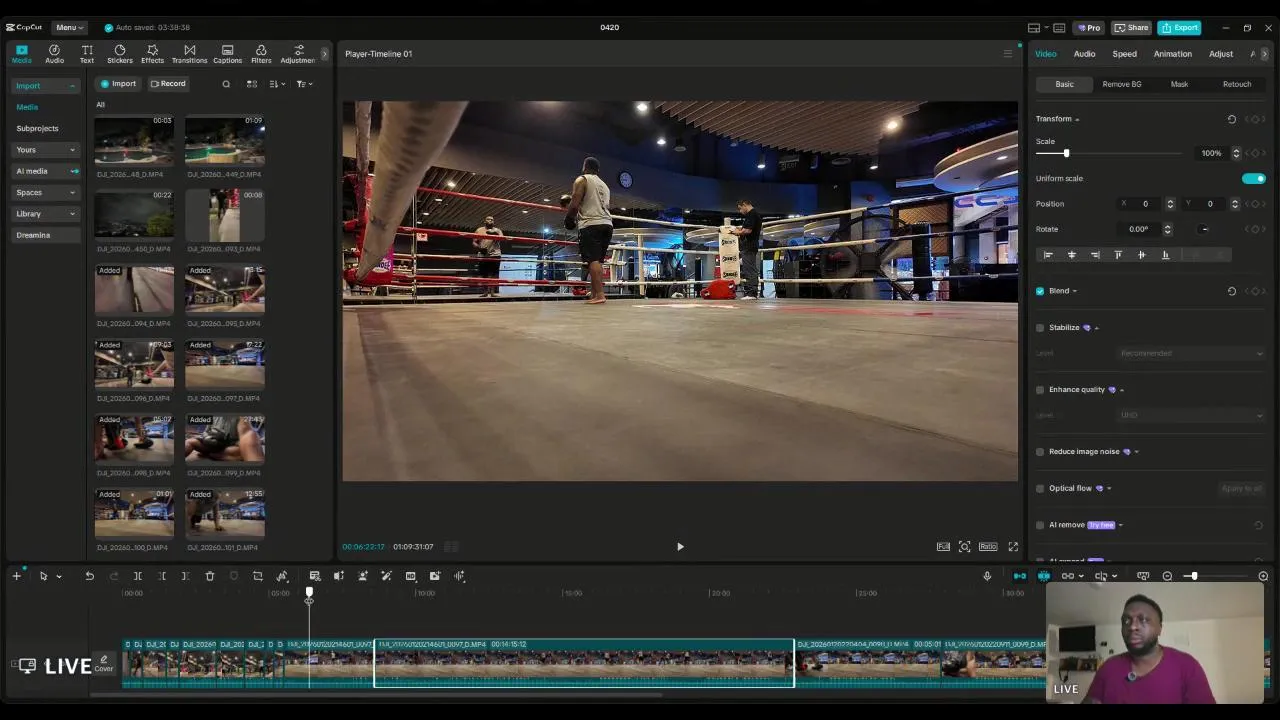Click the Share button
This screenshot has width=1280, height=720.
tap(1131, 28)
